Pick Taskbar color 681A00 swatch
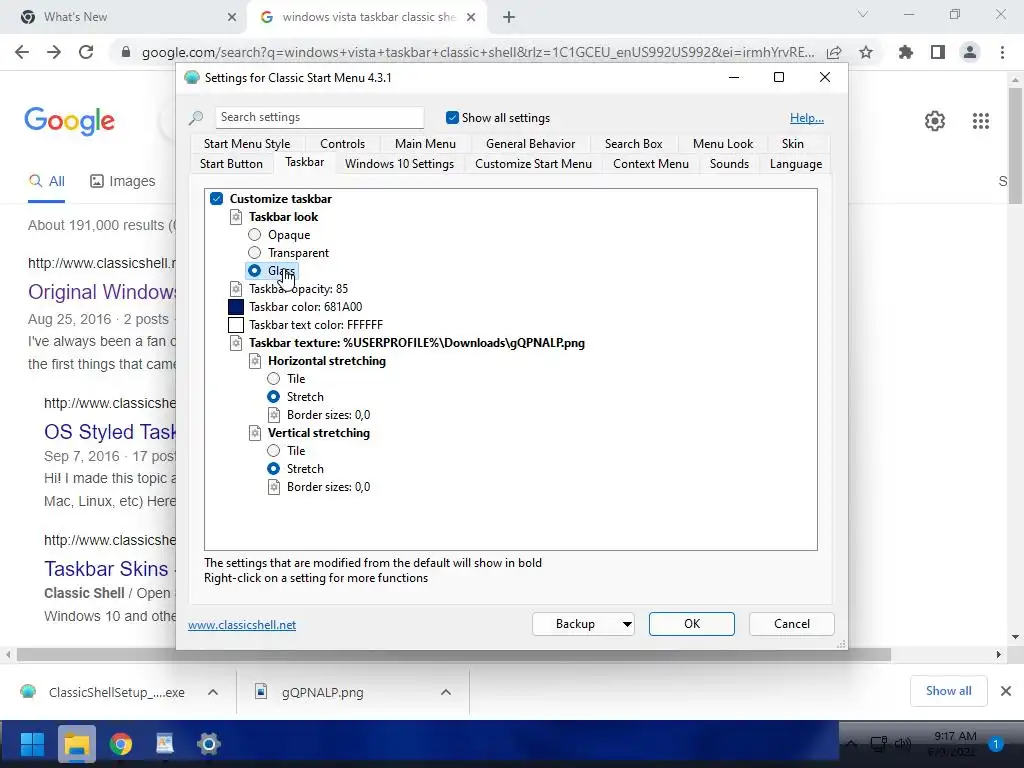Image resolution: width=1024 pixels, height=768 pixels. [236, 307]
